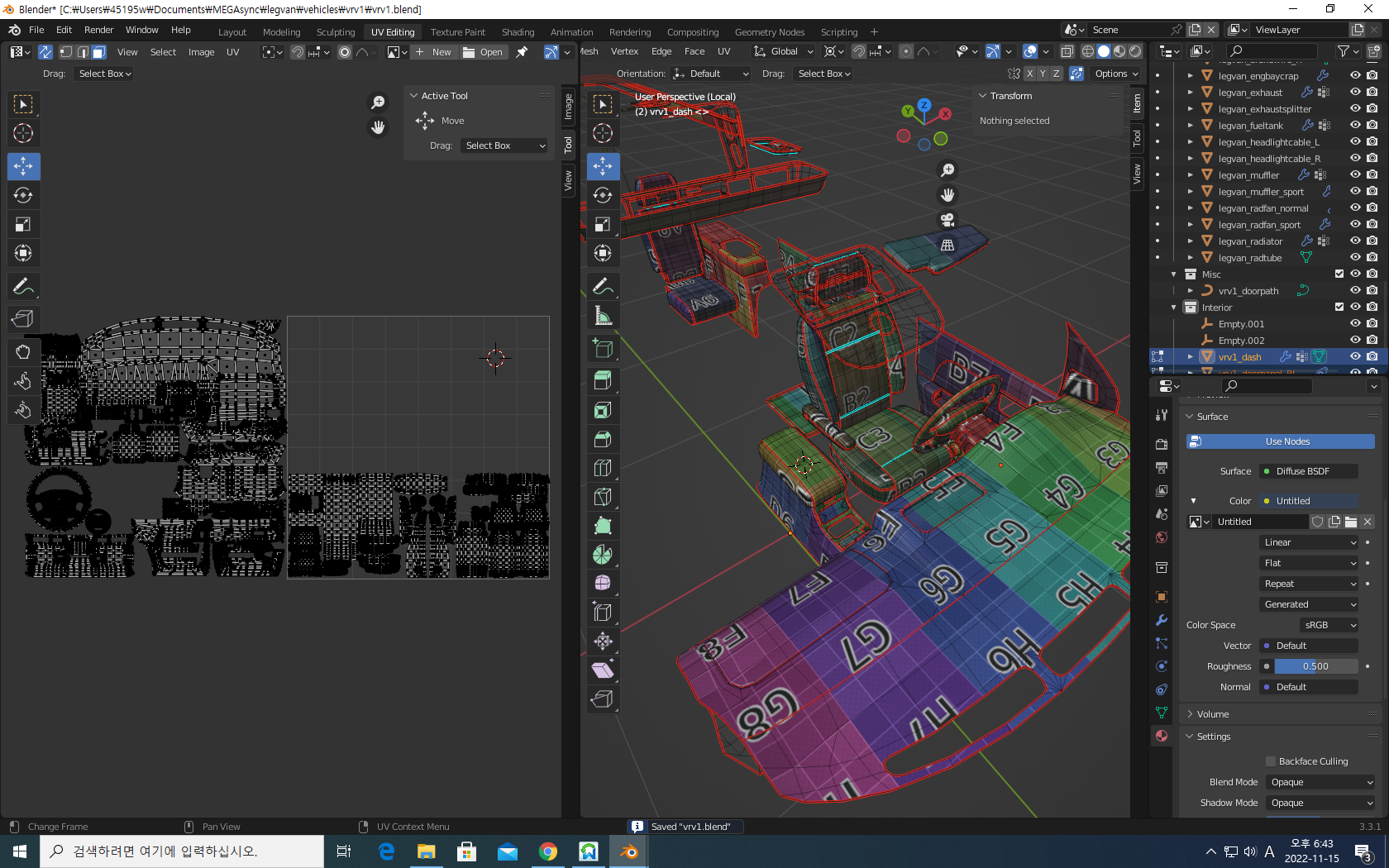Select the Annotate tool in UV editor
1389x868 pixels.
pos(23,286)
